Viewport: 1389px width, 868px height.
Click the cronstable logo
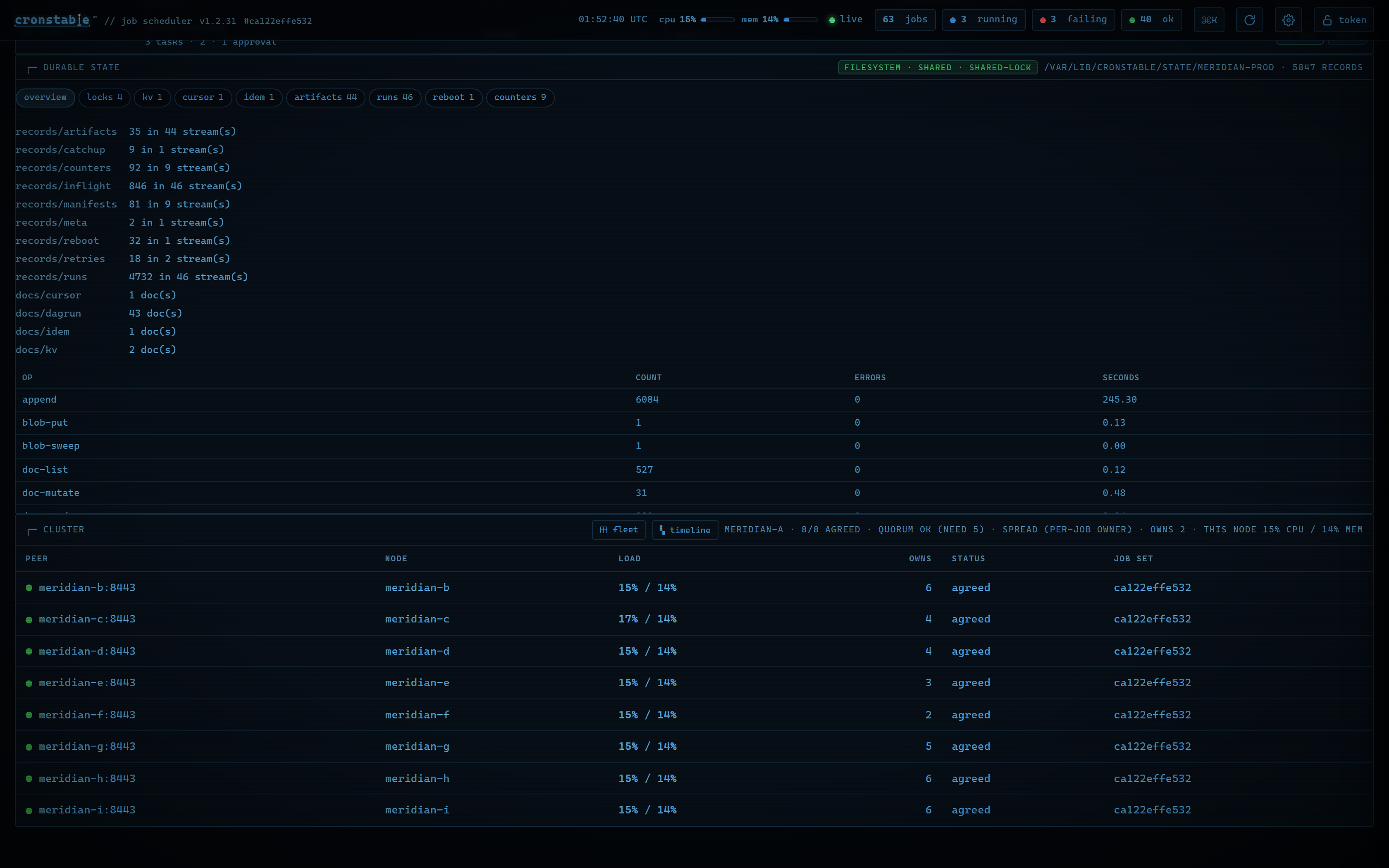(52, 20)
